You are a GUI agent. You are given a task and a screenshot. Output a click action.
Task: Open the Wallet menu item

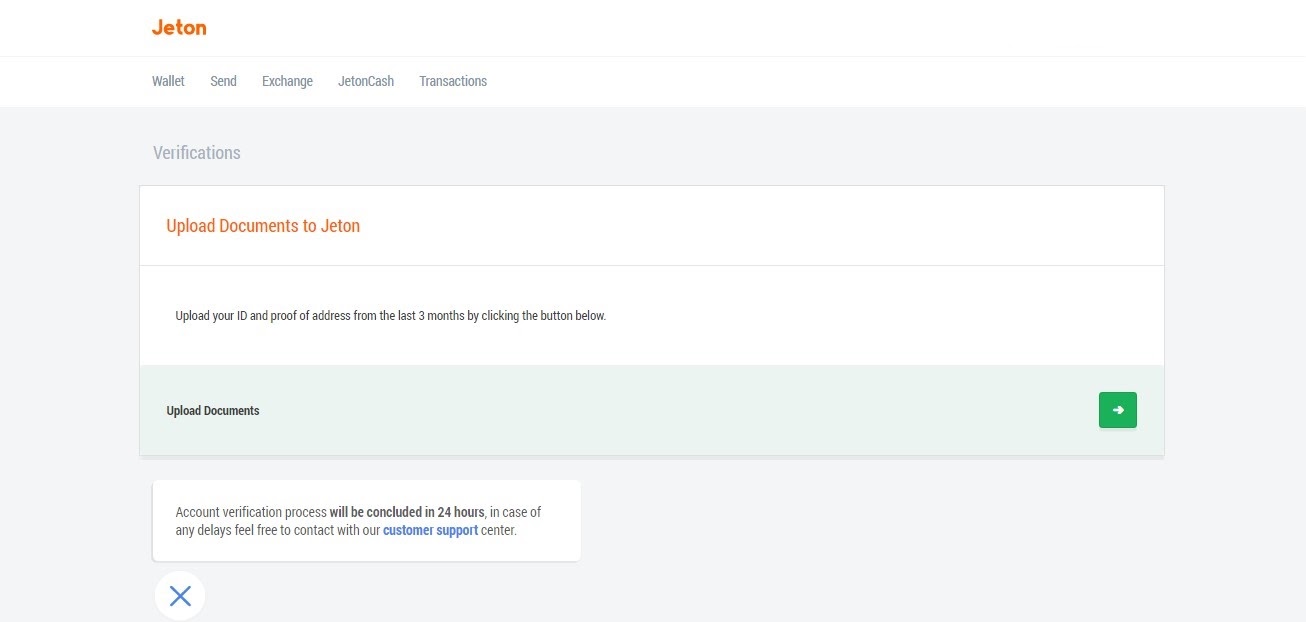168,81
